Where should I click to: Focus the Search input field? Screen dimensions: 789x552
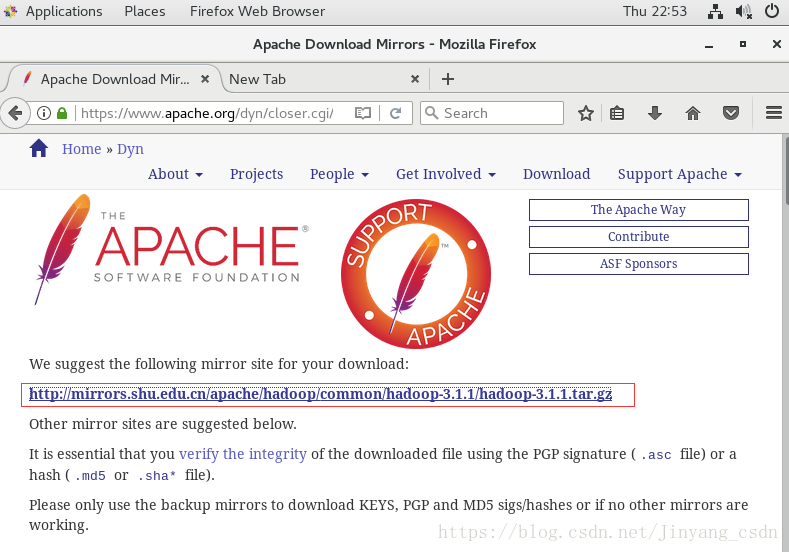[x=492, y=113]
